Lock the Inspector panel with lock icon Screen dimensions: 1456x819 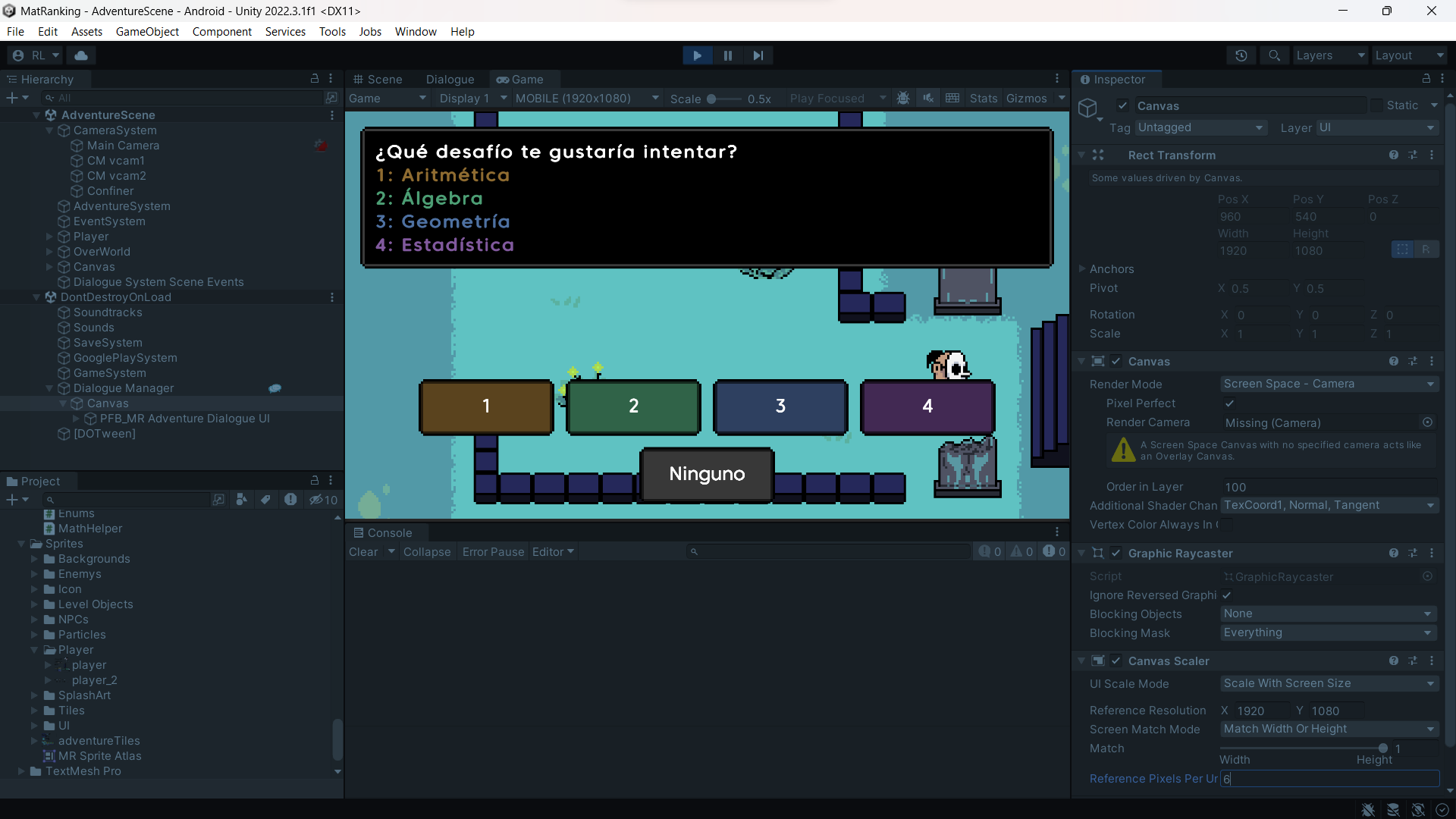1426,79
